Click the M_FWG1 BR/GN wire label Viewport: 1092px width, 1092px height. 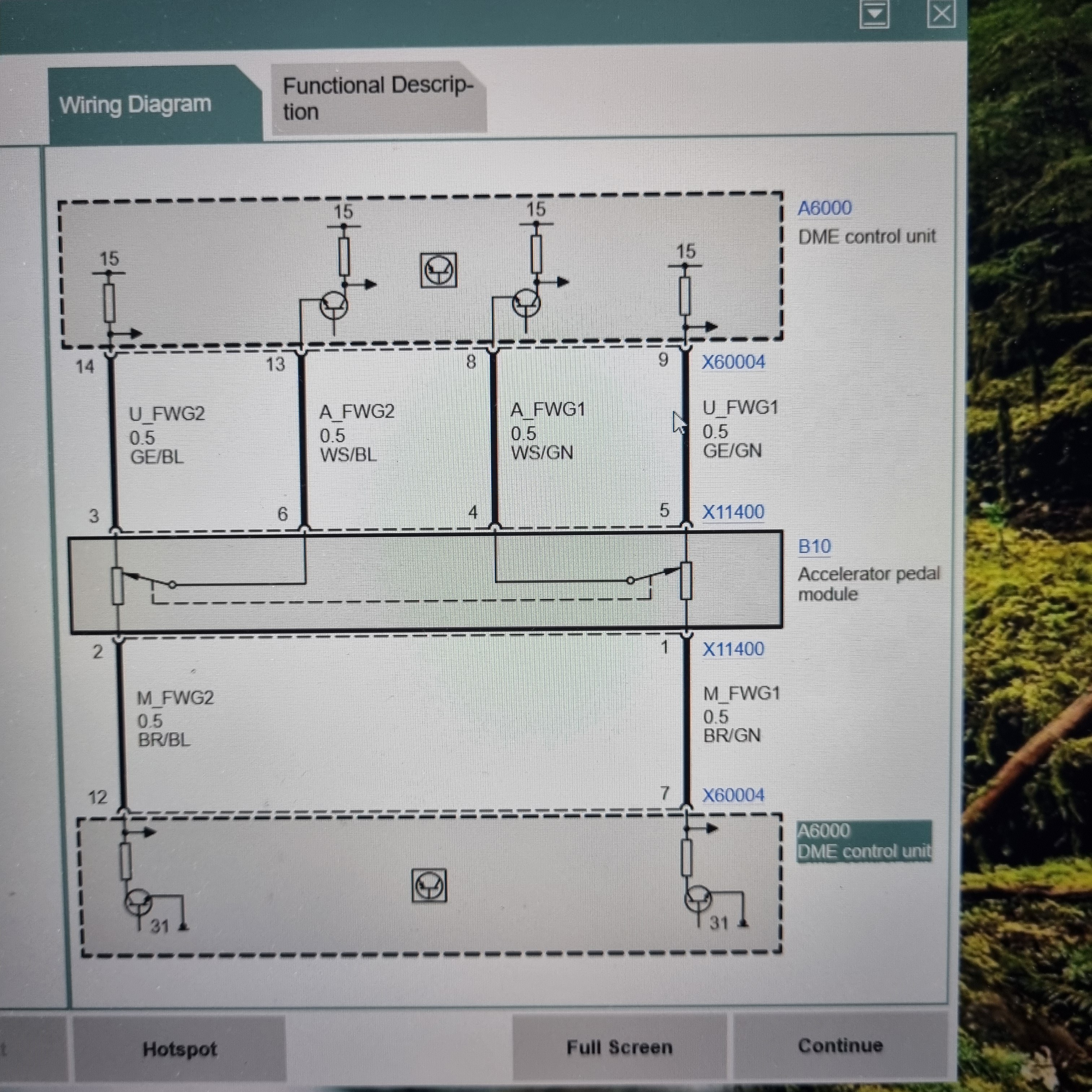[x=741, y=714]
